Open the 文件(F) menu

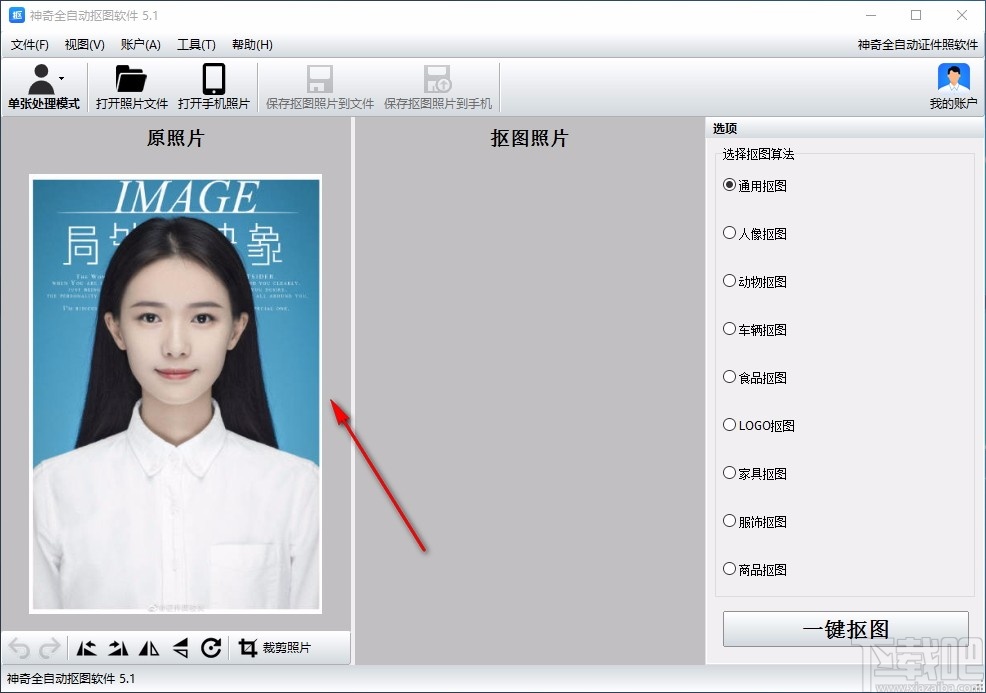[30, 45]
